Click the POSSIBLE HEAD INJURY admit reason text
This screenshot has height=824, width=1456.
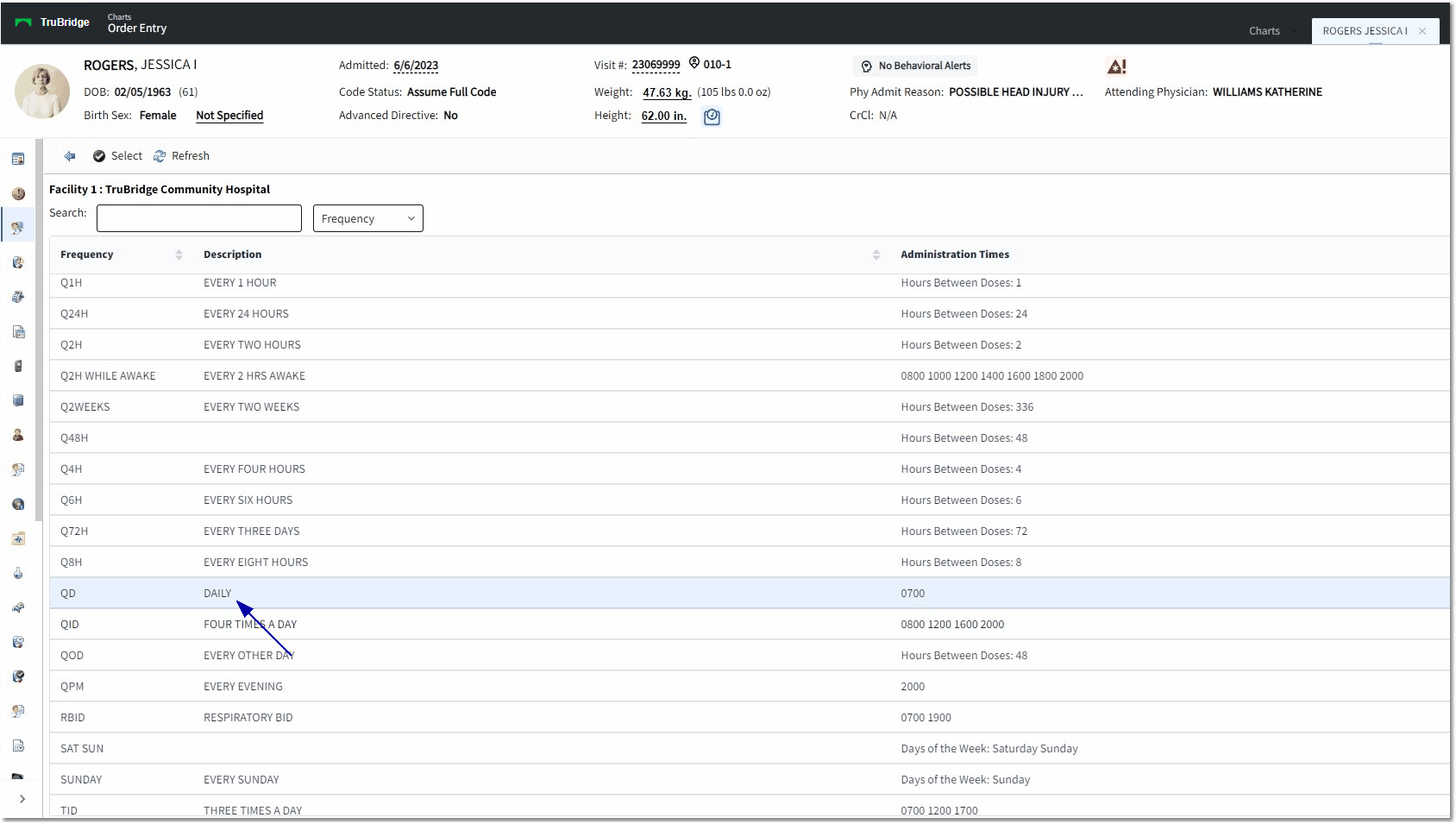pyautogui.click(x=1015, y=92)
